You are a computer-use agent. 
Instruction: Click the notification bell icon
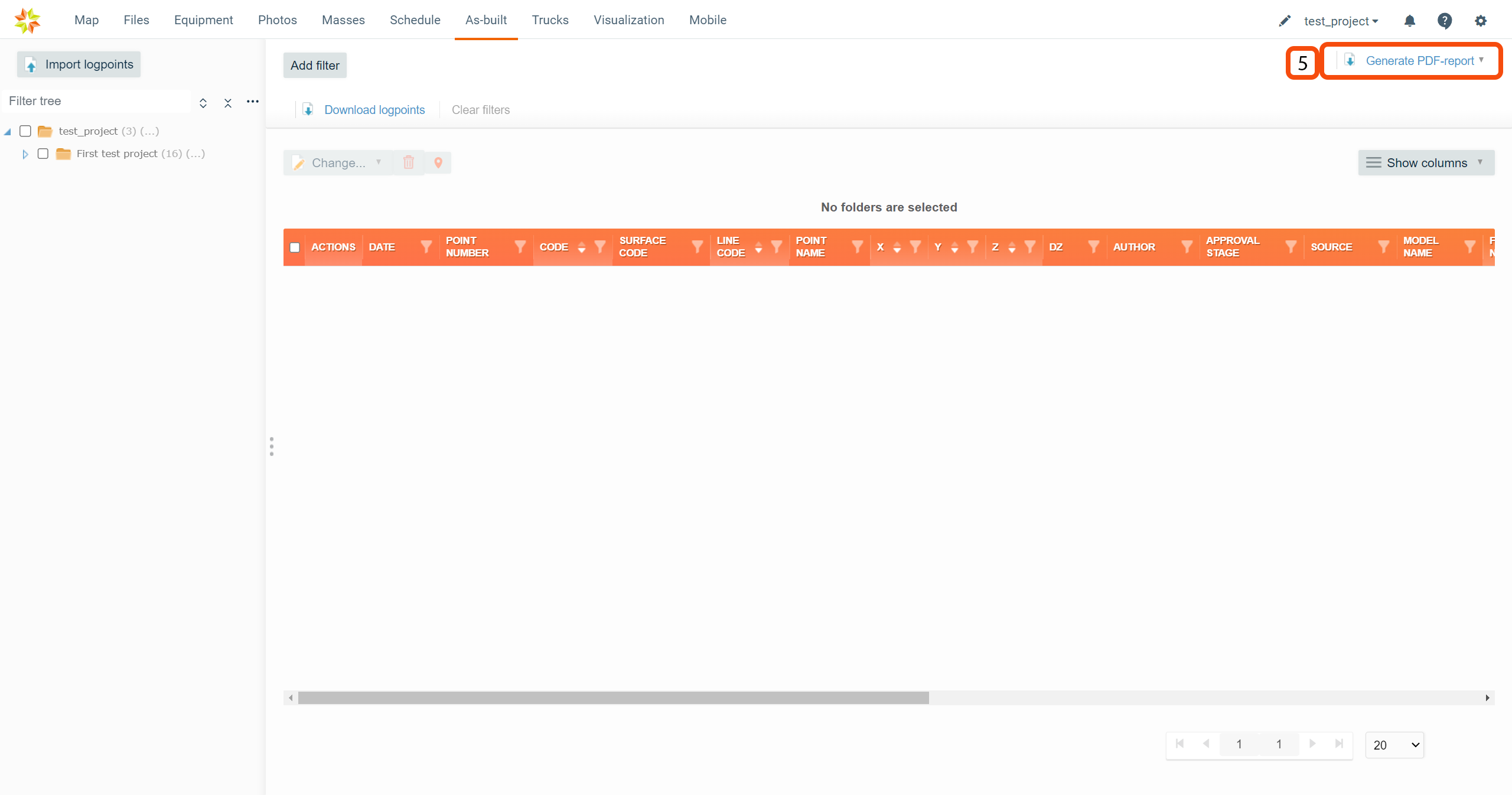pos(1409,21)
